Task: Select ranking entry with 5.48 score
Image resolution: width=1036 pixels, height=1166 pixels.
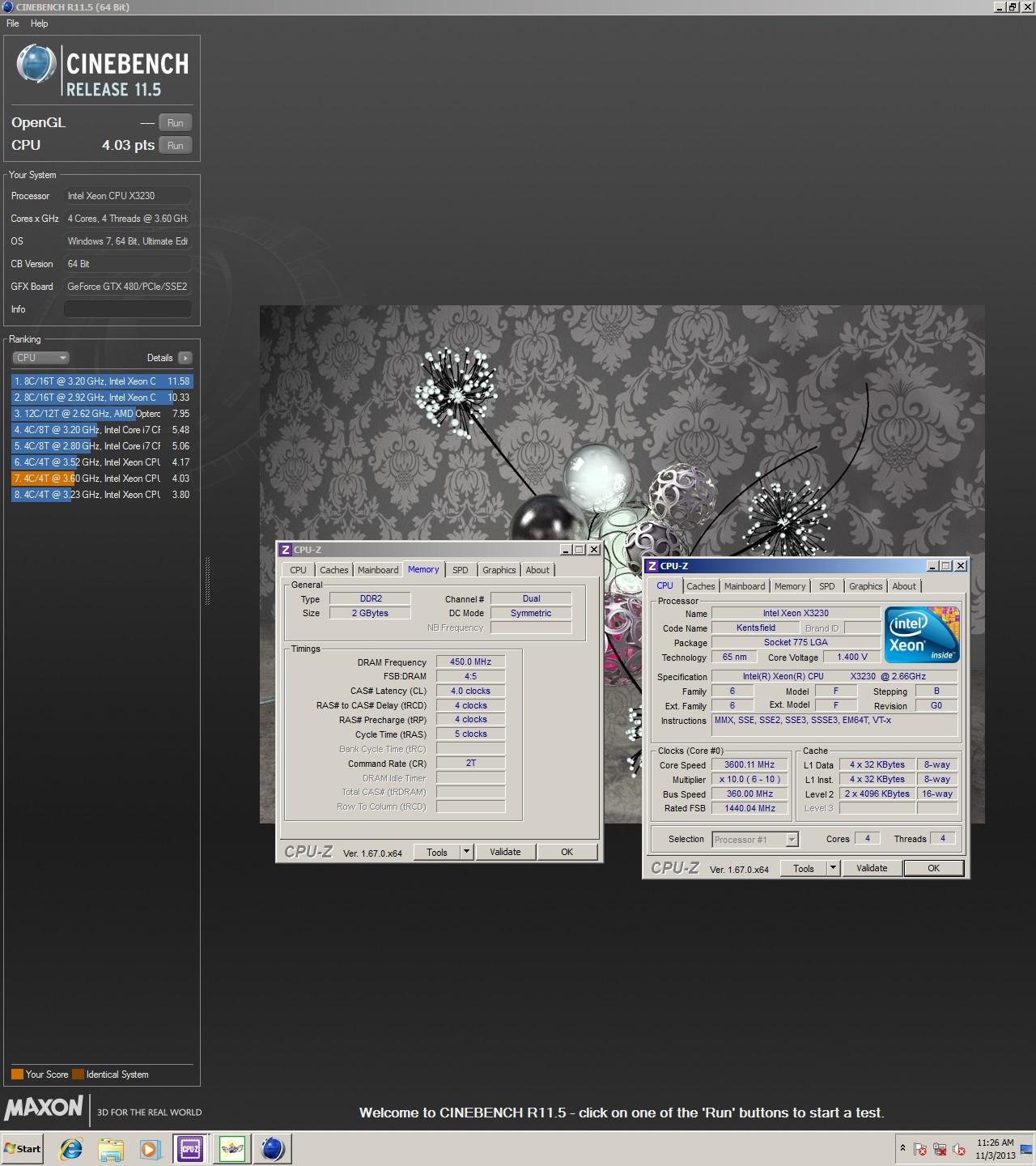Action: click(x=102, y=430)
